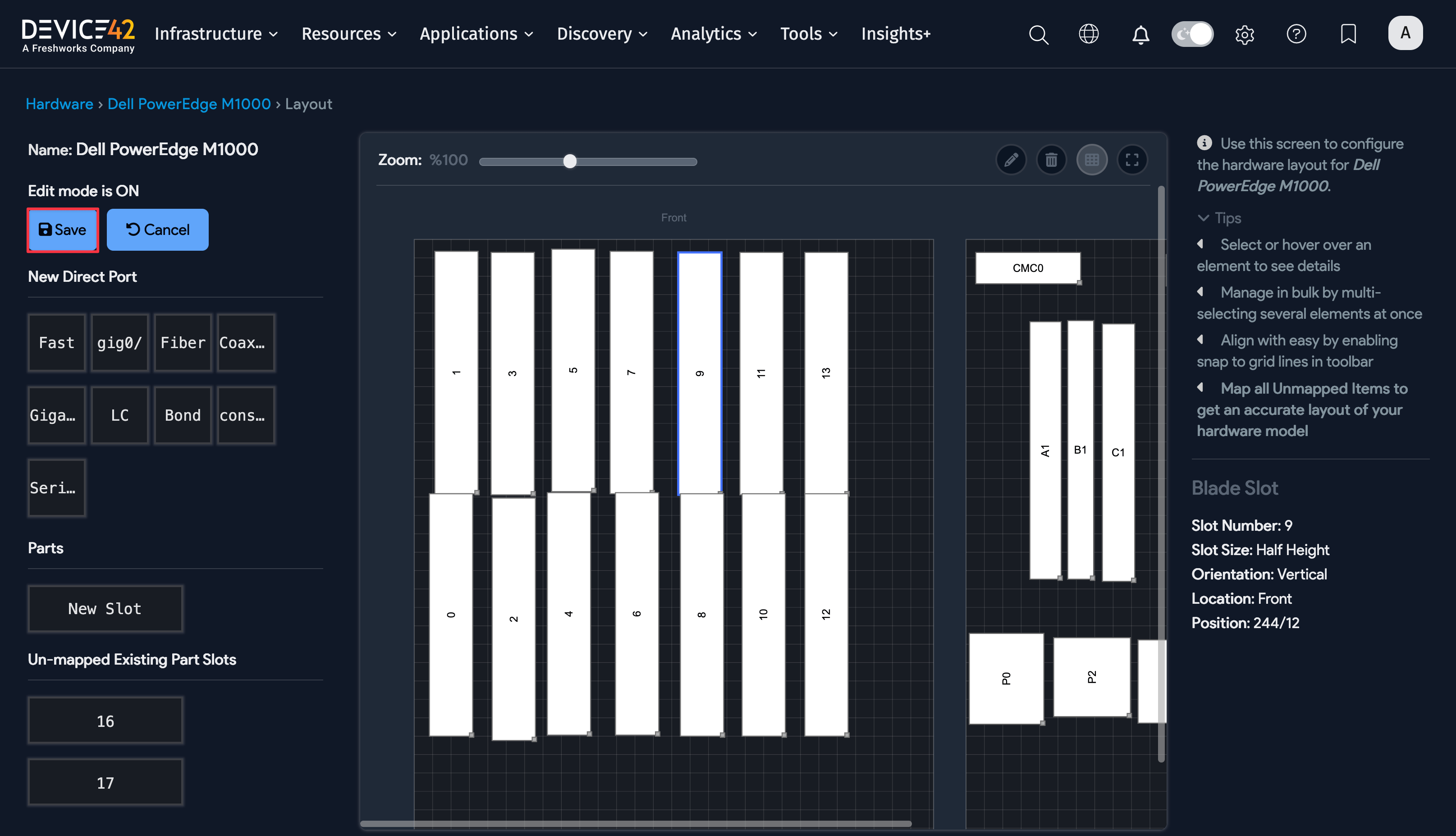Screen dimensions: 1456x836
Task: Expand the Discovery dropdown
Action: 601,34
